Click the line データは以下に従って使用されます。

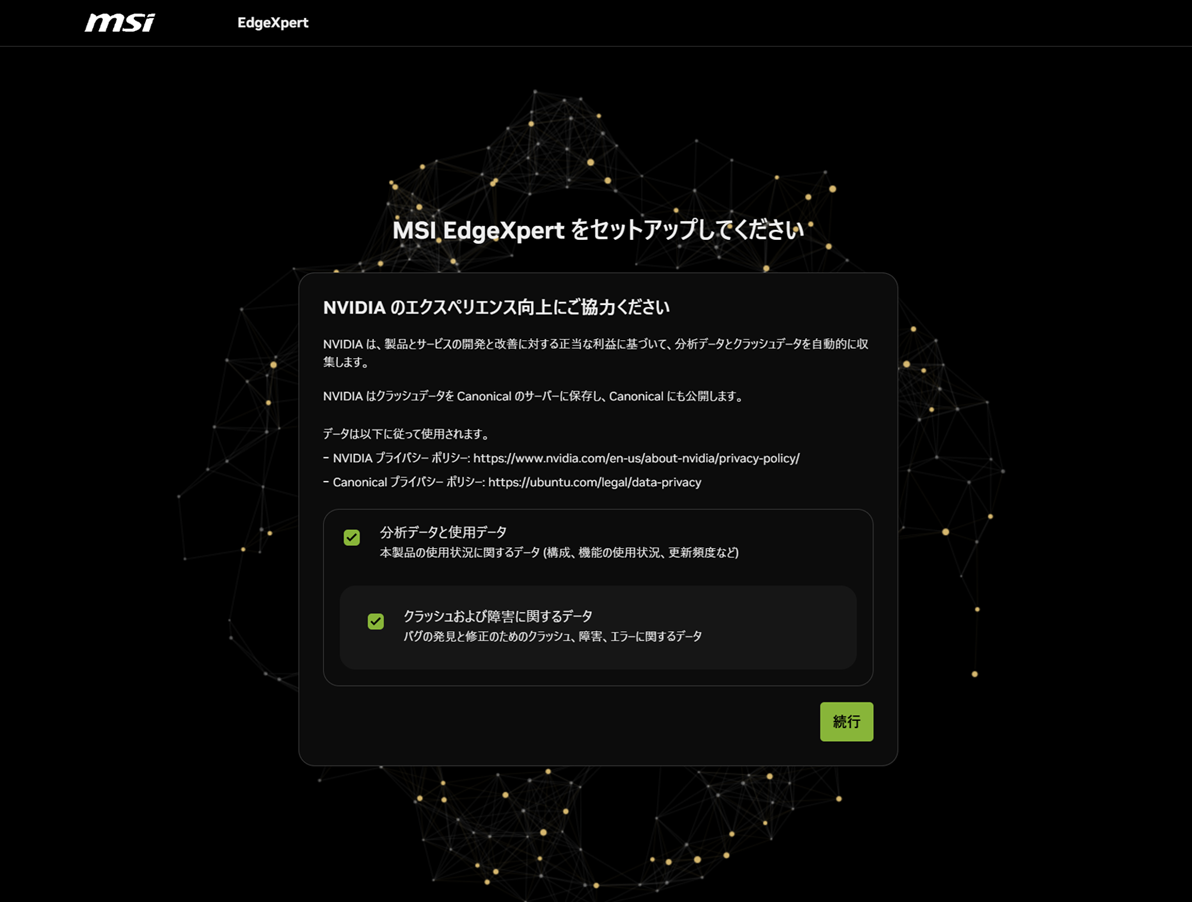[406, 434]
